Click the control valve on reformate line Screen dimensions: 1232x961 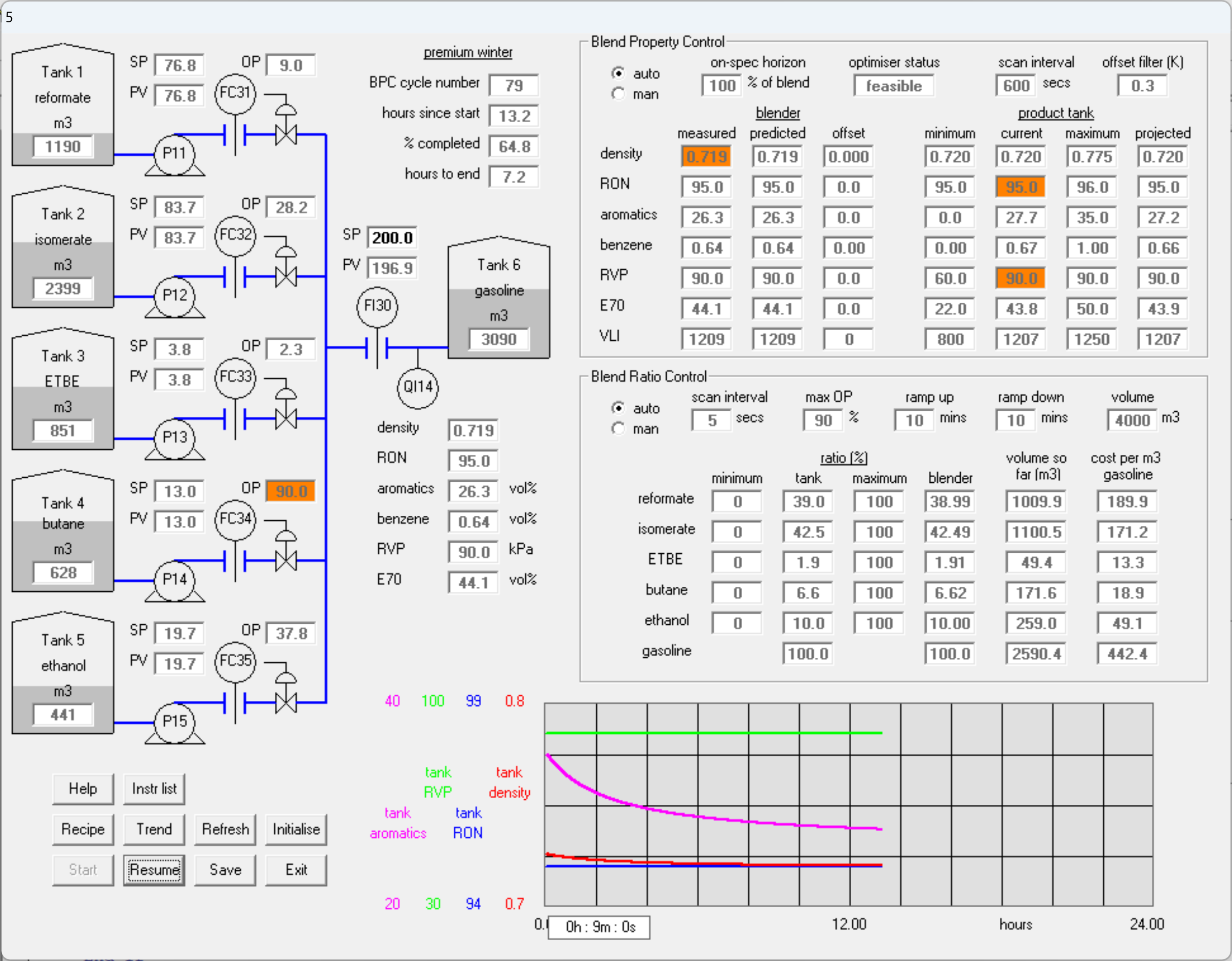click(286, 134)
